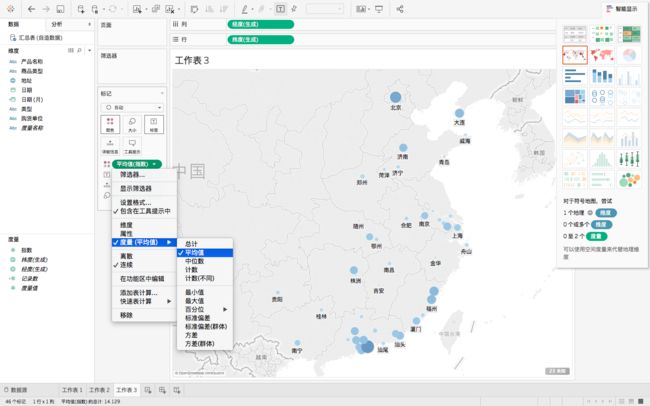Click the duplicate sheet icon
The image size is (650, 406).
(156, 9)
